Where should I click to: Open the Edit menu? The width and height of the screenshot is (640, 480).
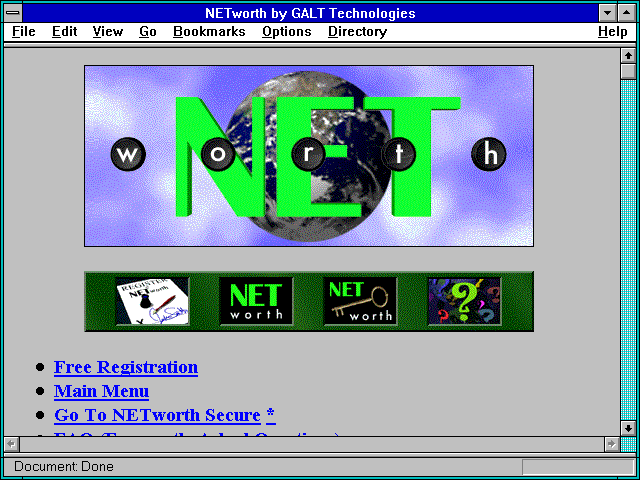point(64,32)
